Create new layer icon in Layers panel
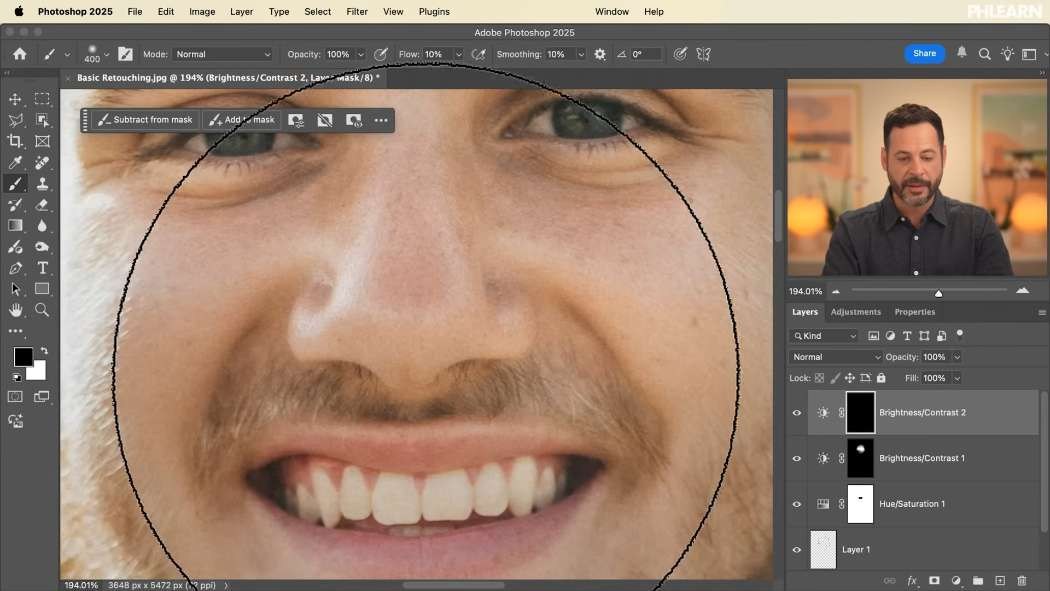 1000,581
